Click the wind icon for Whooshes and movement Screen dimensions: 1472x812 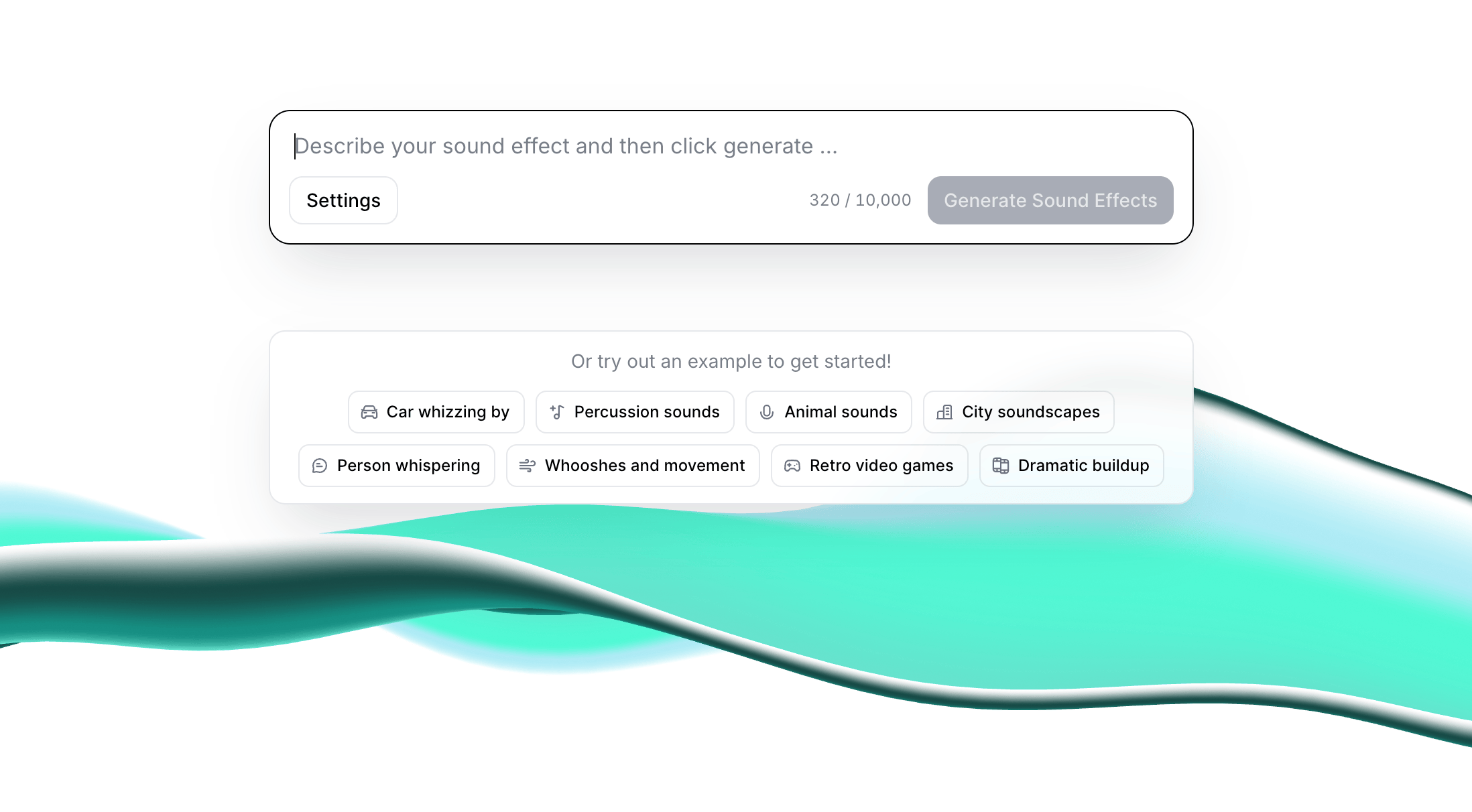pyautogui.click(x=528, y=466)
